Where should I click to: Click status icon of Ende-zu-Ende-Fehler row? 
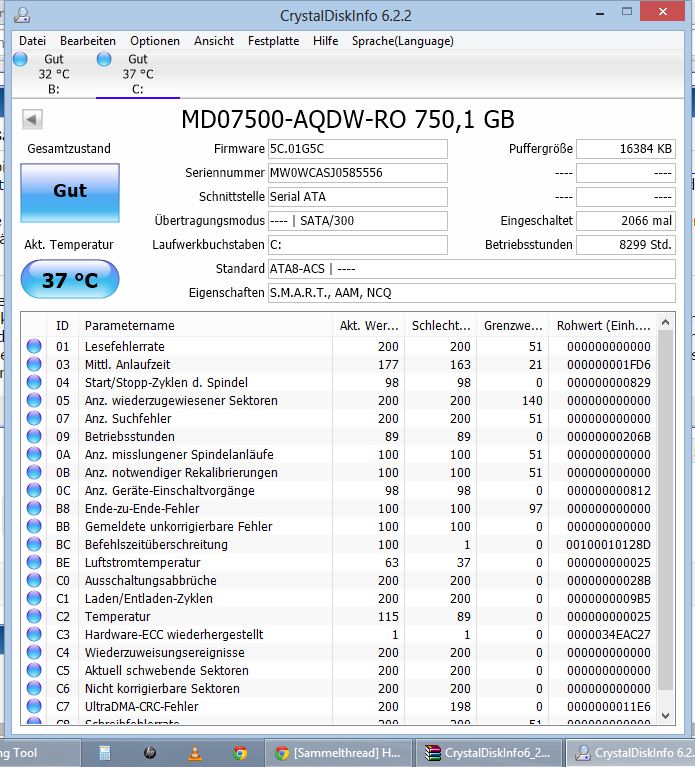(x=34, y=508)
